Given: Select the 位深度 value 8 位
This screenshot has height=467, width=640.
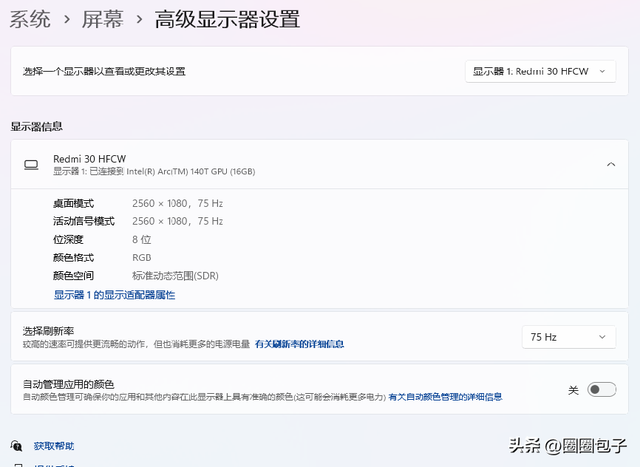Looking at the screenshot, I should [142, 240].
